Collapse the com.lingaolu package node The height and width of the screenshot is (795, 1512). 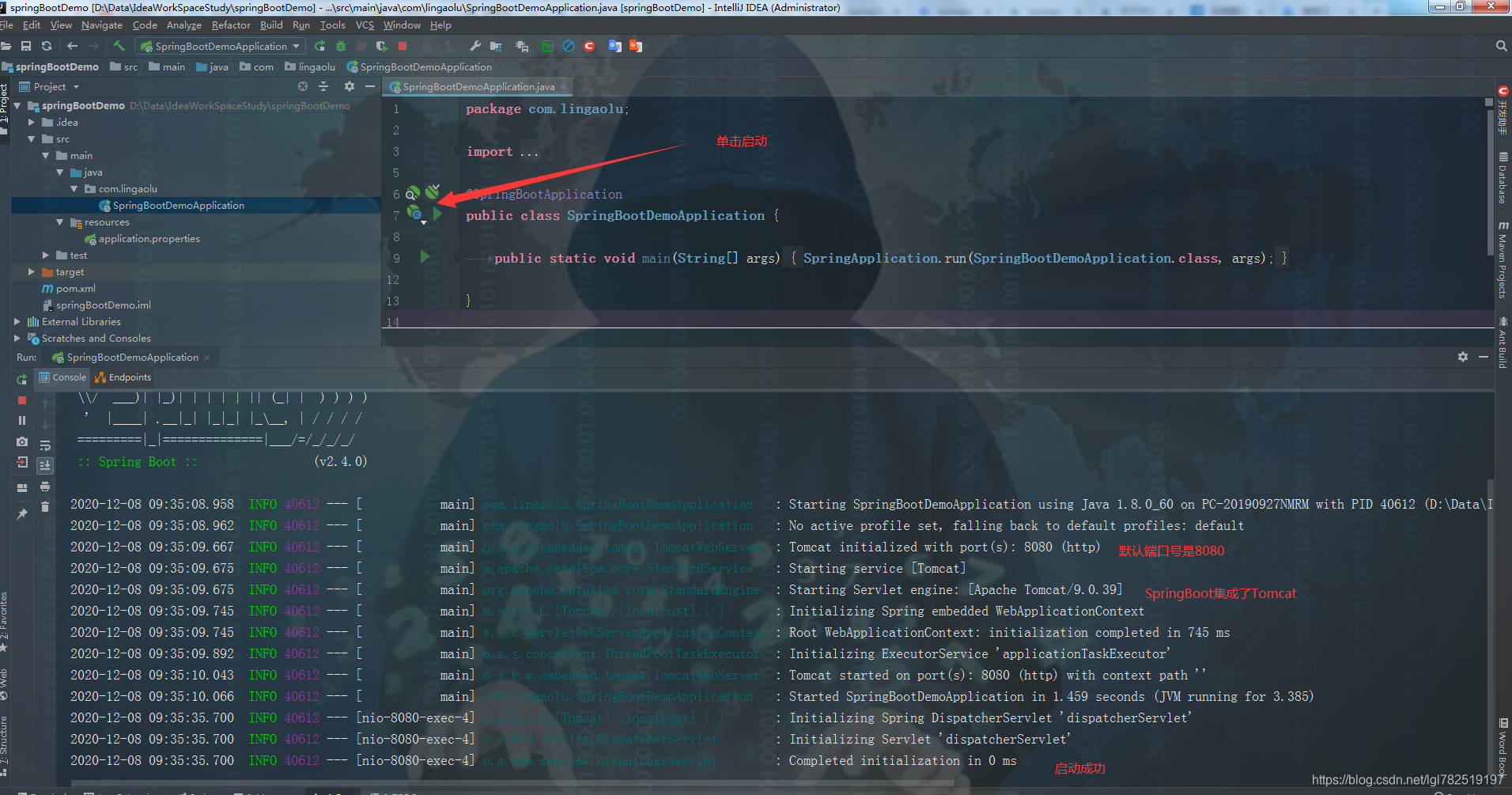[74, 188]
